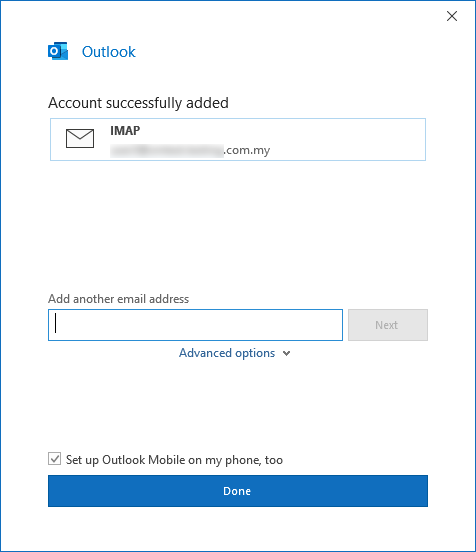Screen dimensions: 476x552
Task: Click the greyed-out Next button
Action: click(388, 325)
